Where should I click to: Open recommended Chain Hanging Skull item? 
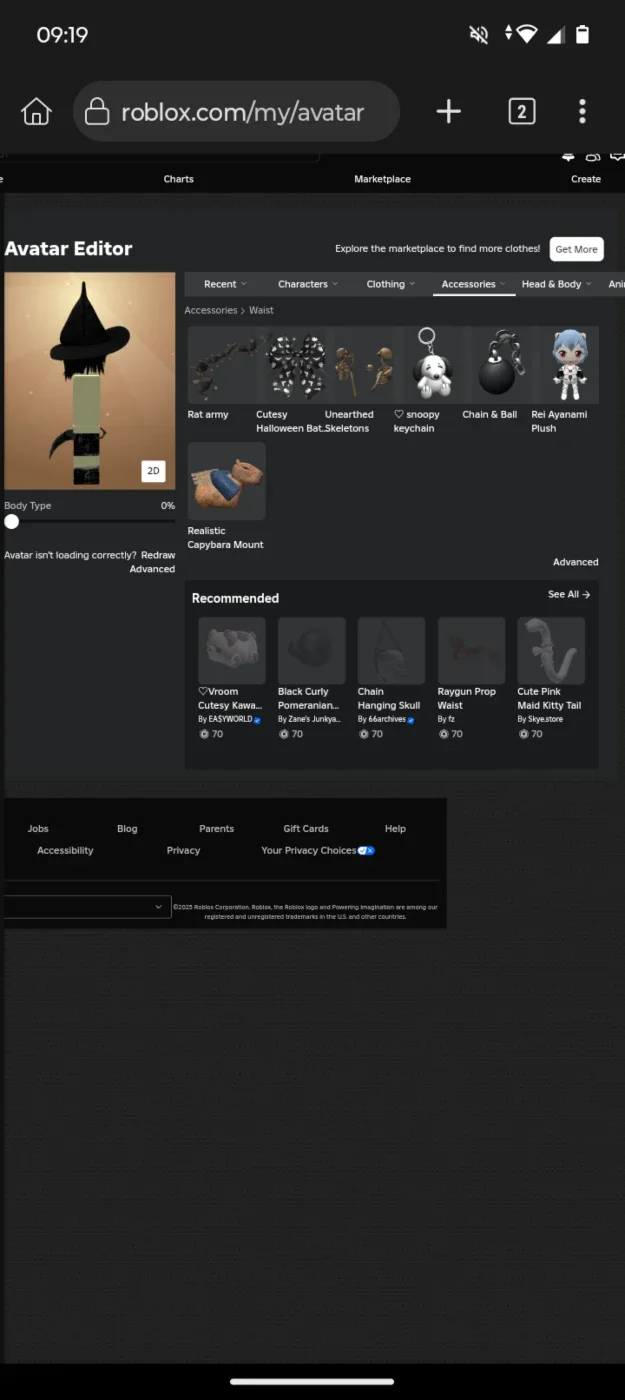[x=391, y=651]
